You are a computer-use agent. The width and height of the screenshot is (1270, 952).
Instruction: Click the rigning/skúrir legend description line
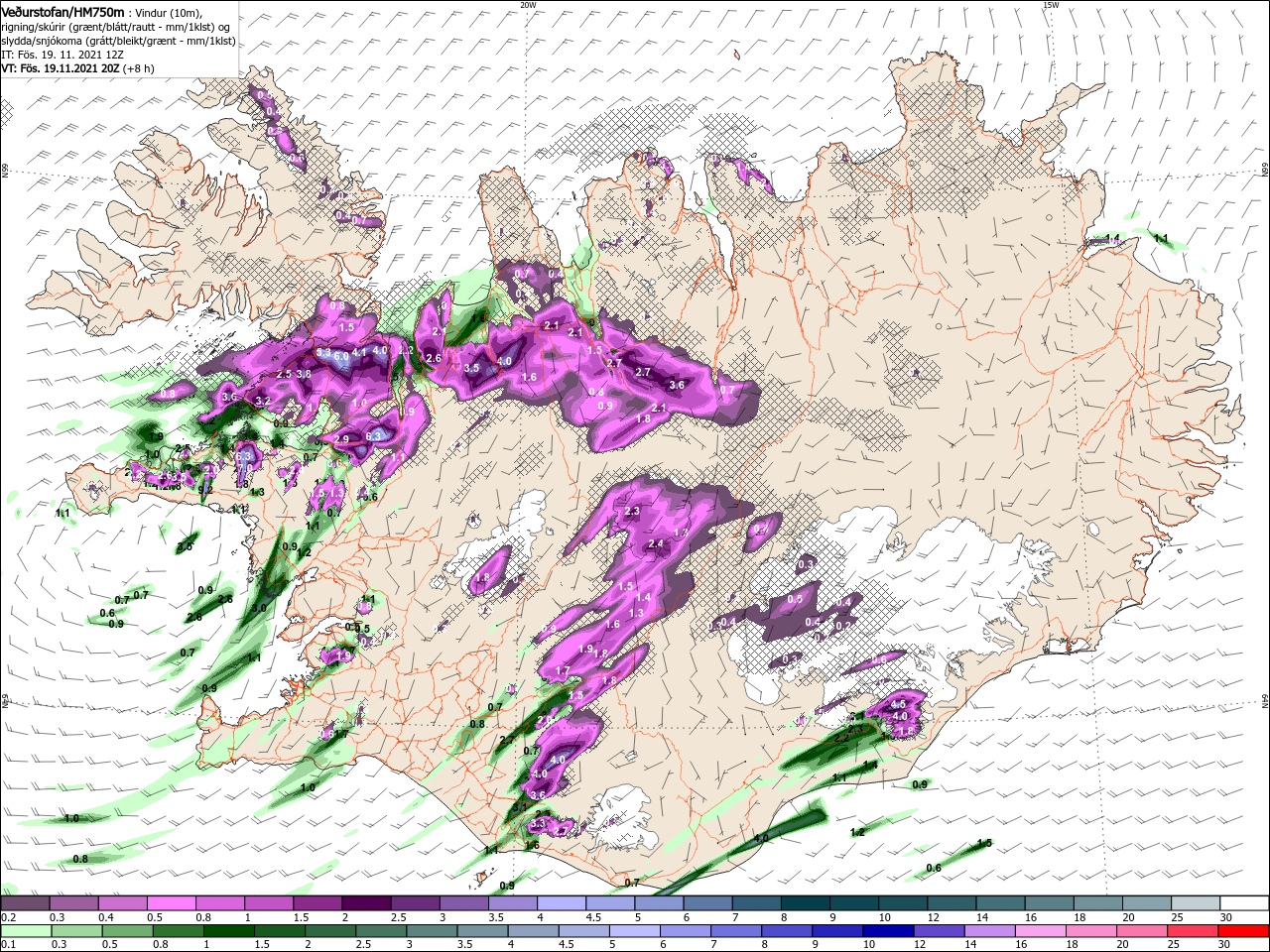pos(115,26)
